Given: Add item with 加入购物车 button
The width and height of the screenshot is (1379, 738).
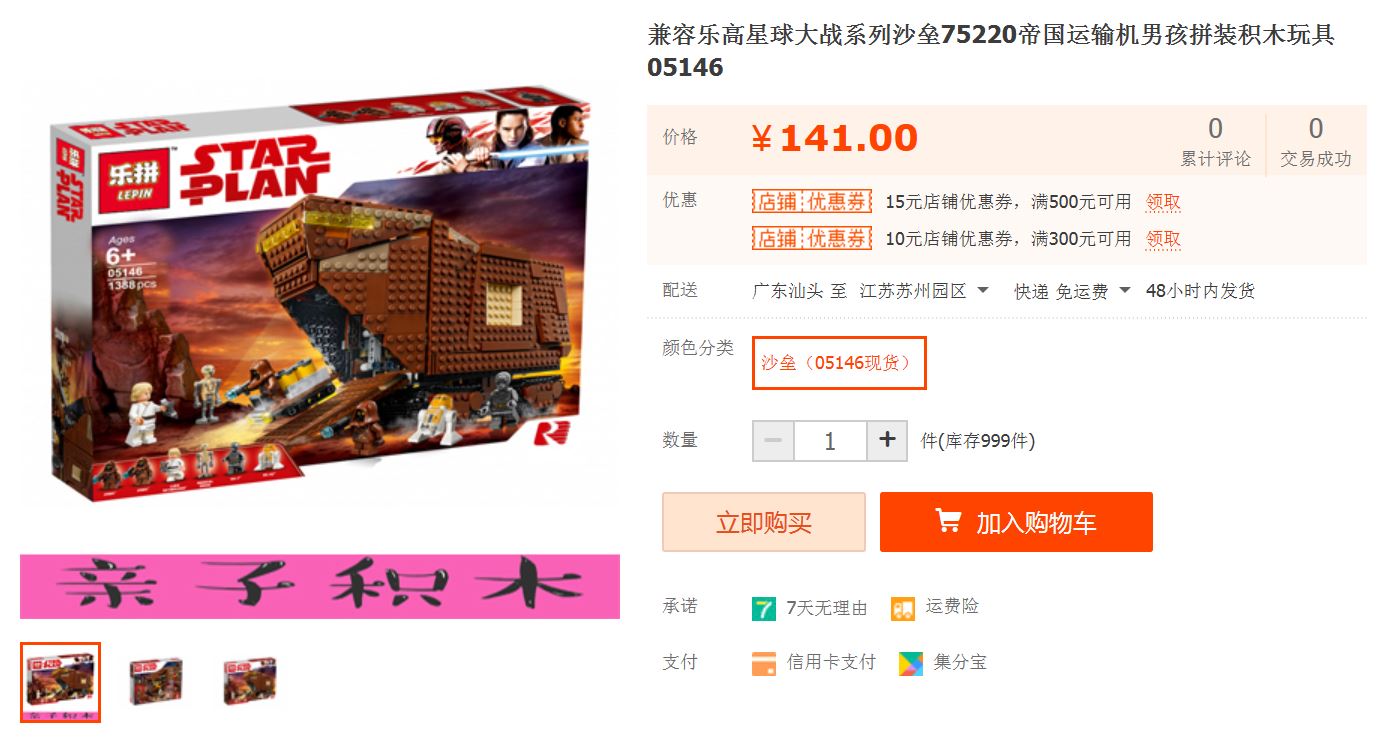Looking at the screenshot, I should [x=1016, y=522].
